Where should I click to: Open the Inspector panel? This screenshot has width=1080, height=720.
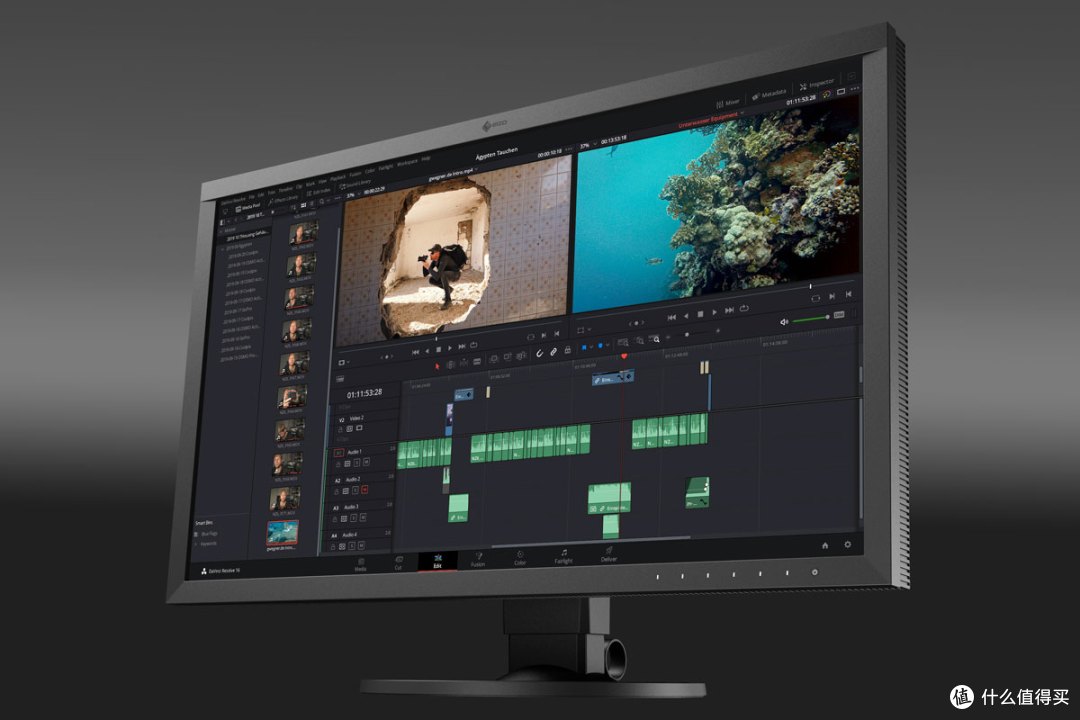click(817, 84)
